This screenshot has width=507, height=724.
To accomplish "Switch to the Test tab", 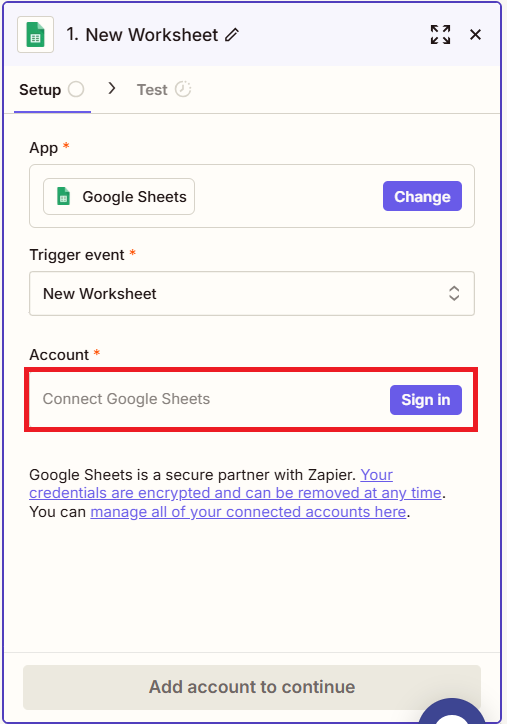I will click(164, 90).
